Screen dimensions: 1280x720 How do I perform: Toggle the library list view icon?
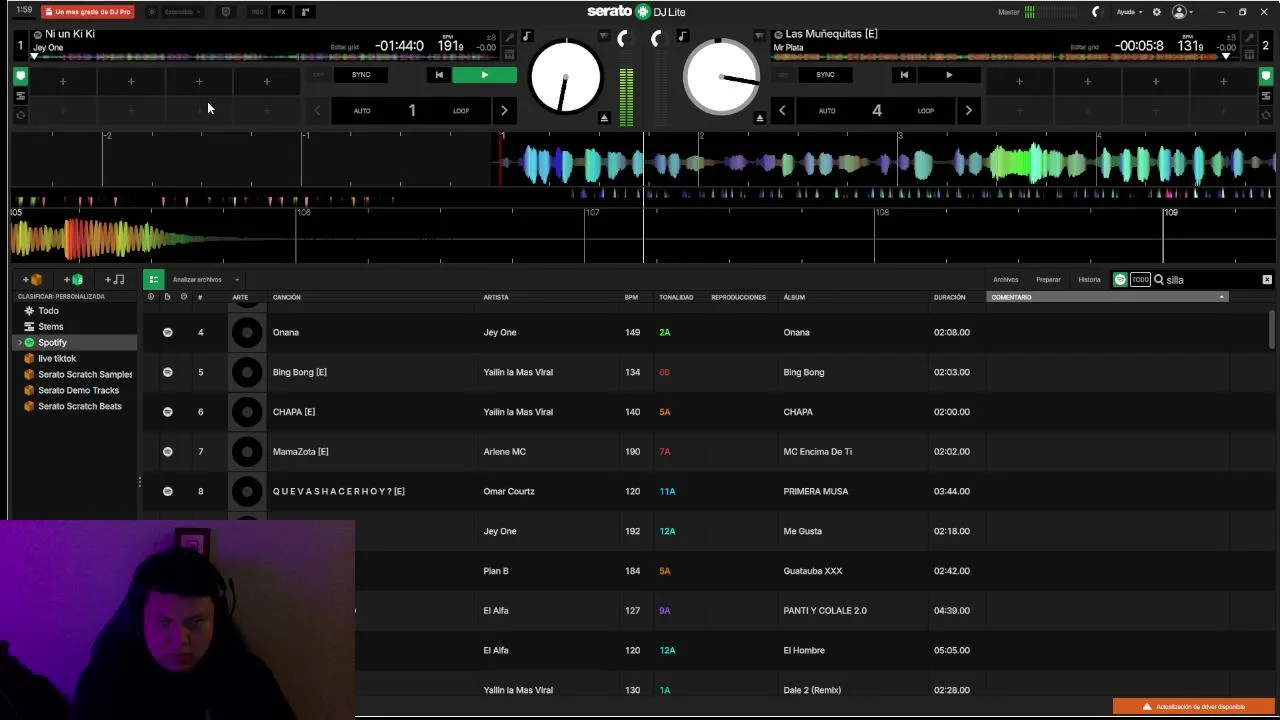tap(153, 280)
